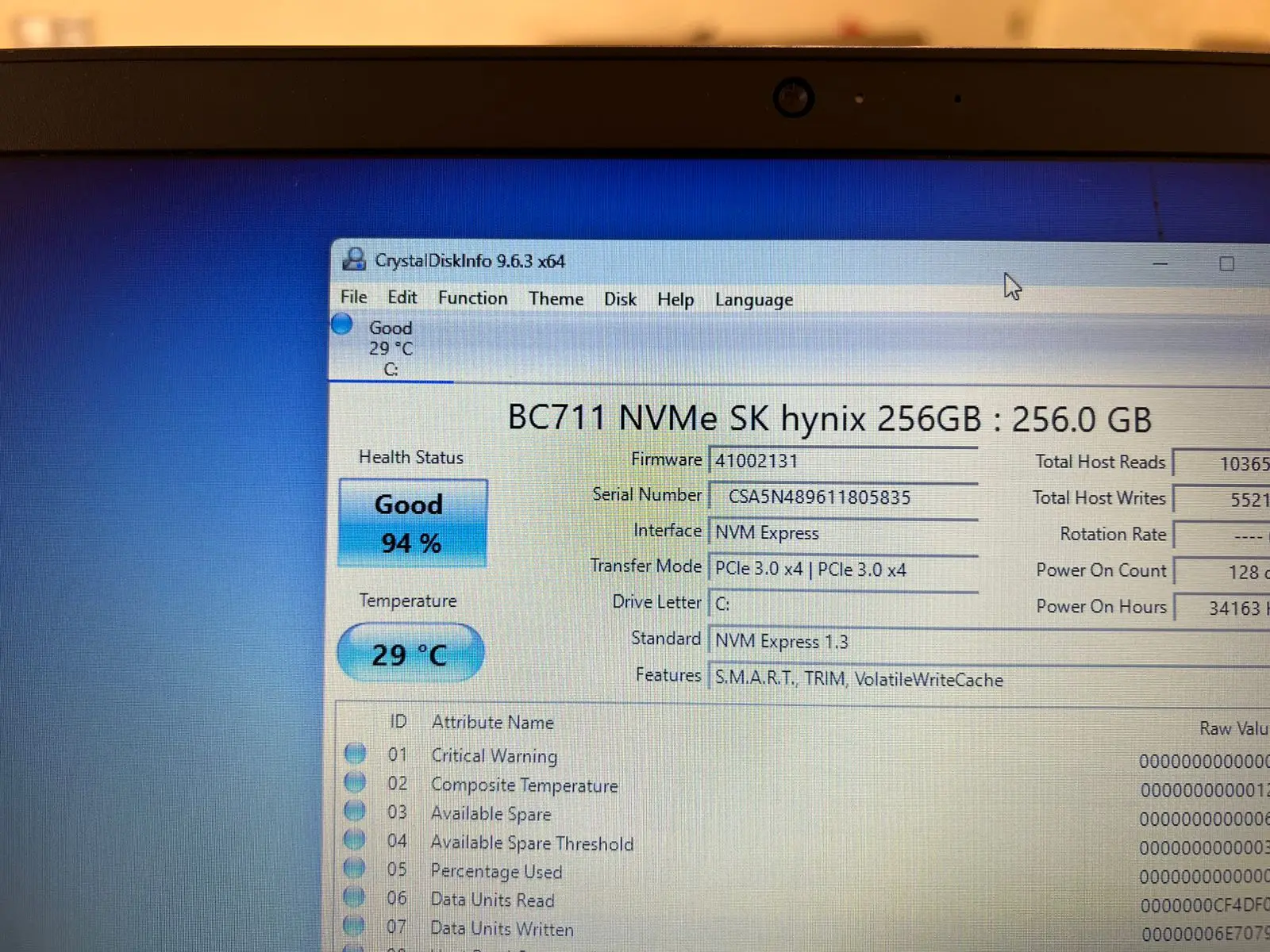Click the status dot for Percentage Used
Screen dimensions: 1270x952
pyautogui.click(x=355, y=867)
